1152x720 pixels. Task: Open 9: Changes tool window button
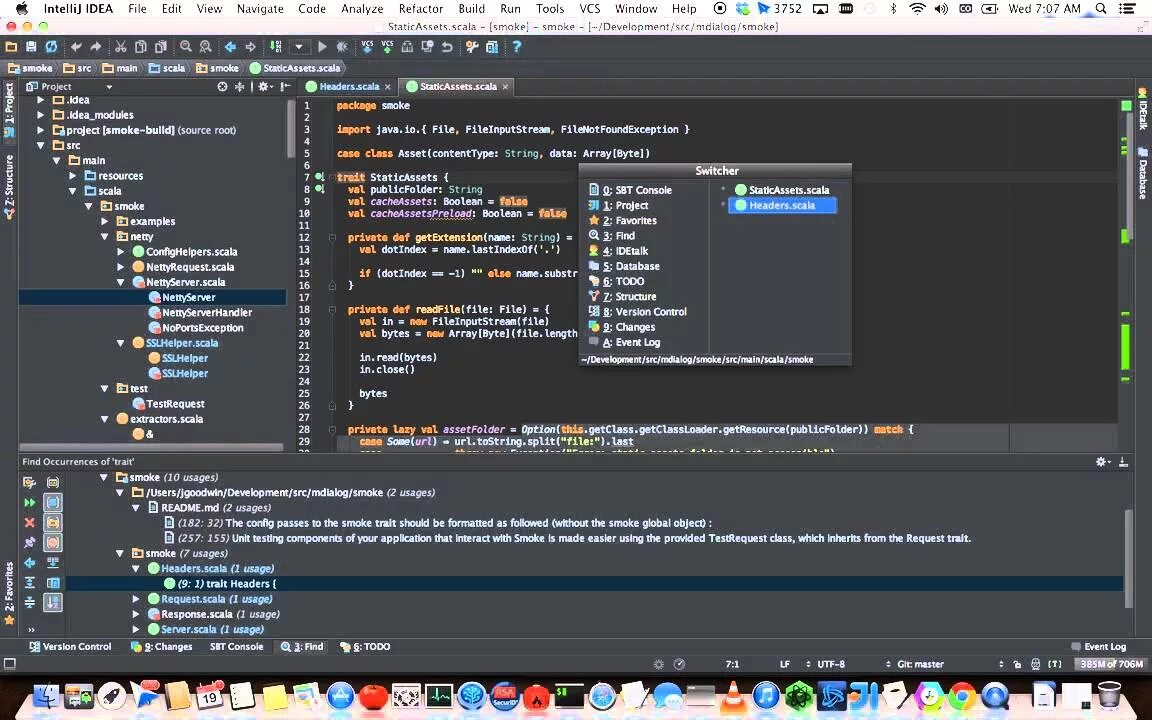[x=161, y=647]
